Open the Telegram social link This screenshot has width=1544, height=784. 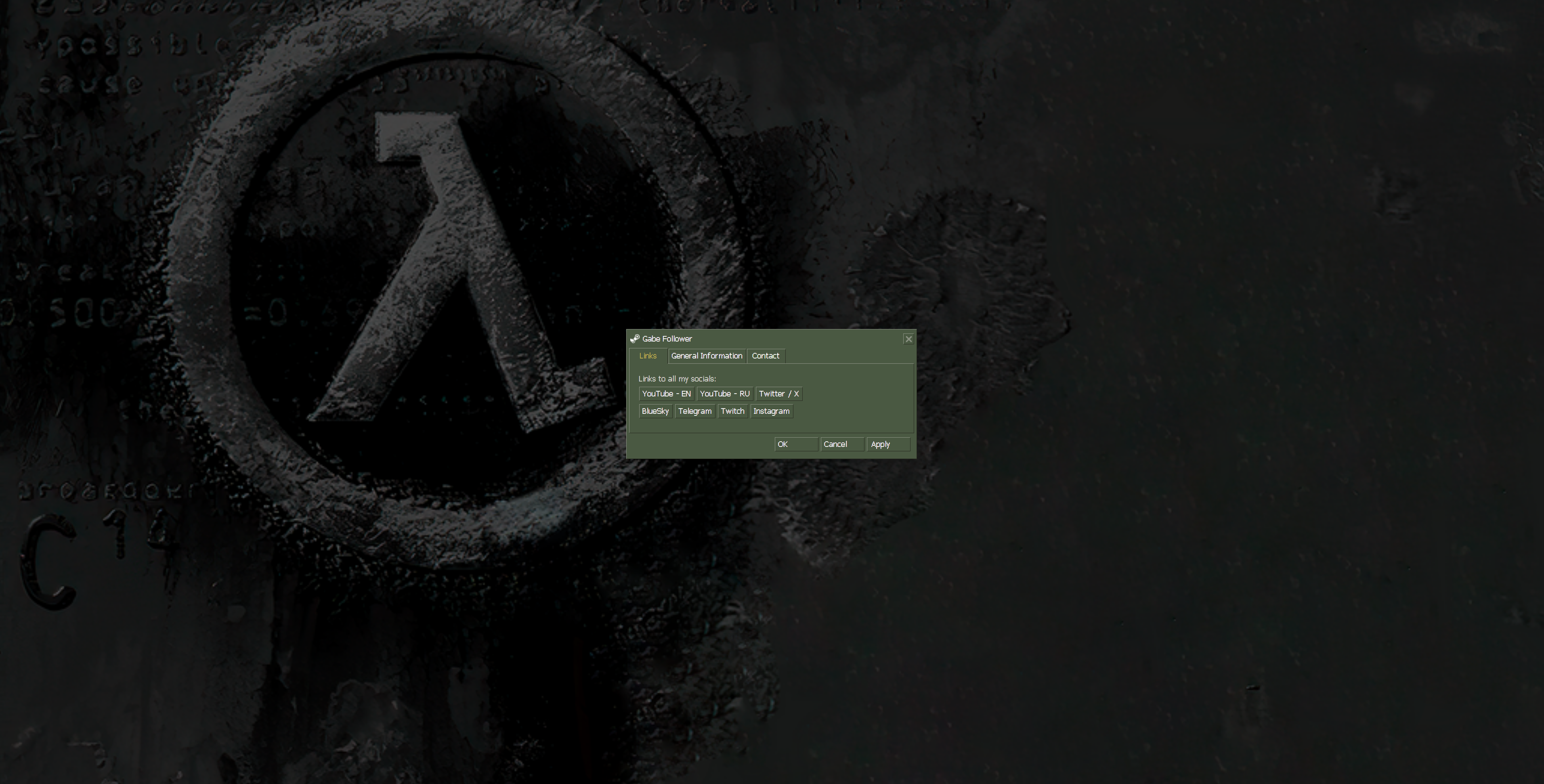point(695,411)
